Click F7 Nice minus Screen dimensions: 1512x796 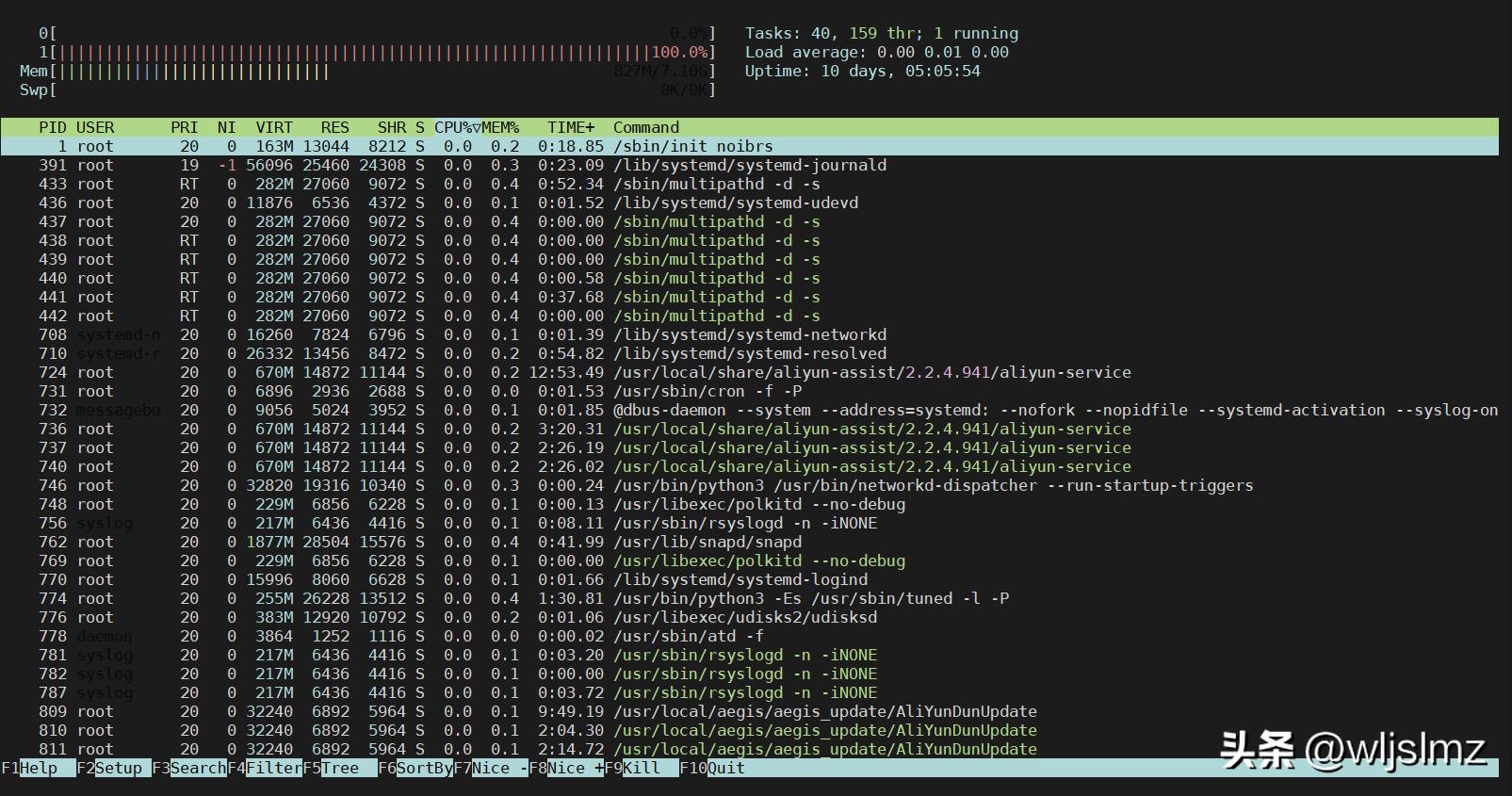pyautogui.click(x=491, y=768)
